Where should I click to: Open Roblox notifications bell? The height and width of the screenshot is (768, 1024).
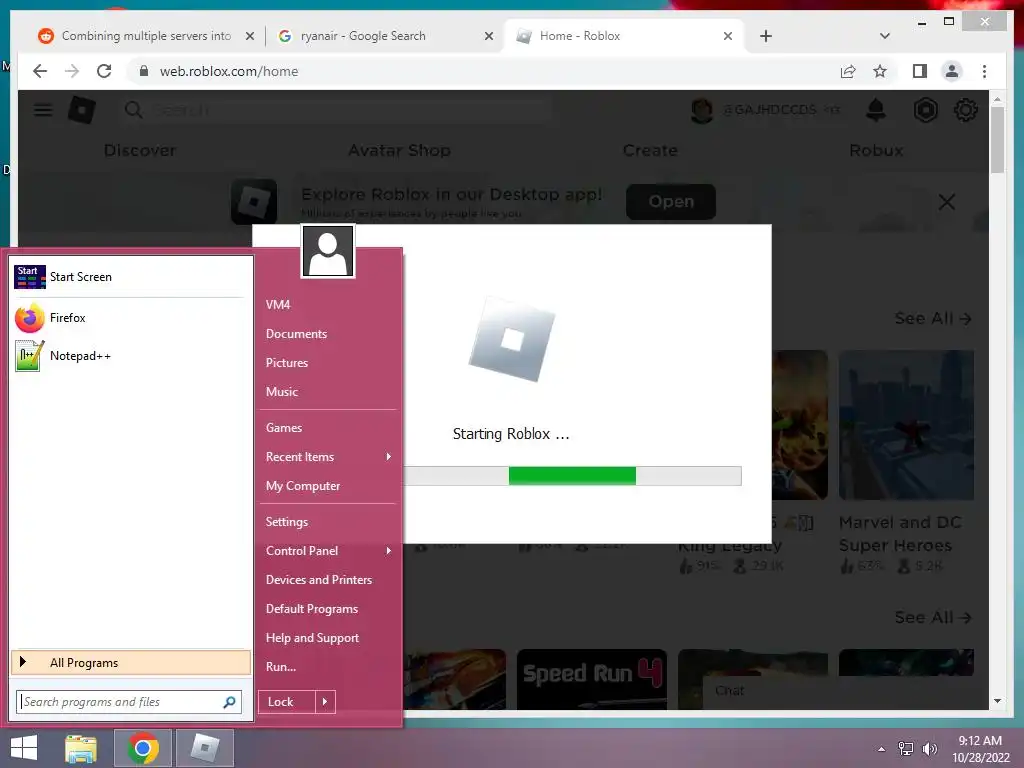coord(876,110)
